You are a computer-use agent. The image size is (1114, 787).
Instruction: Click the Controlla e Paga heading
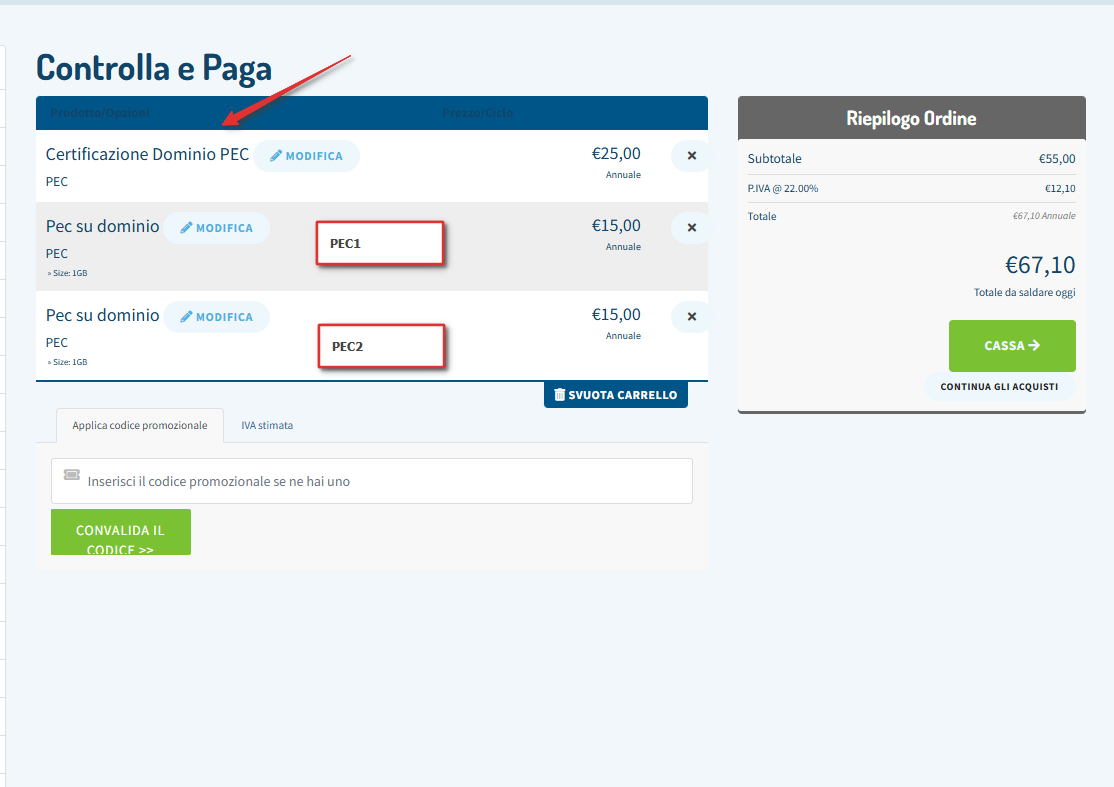click(x=154, y=68)
